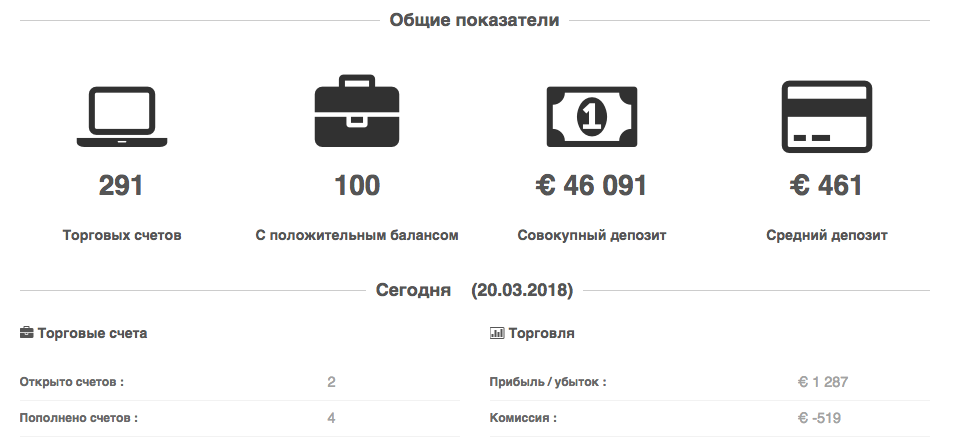Click the Торговых счетов label
Viewport: 961px width, 444px height.
(x=122, y=235)
